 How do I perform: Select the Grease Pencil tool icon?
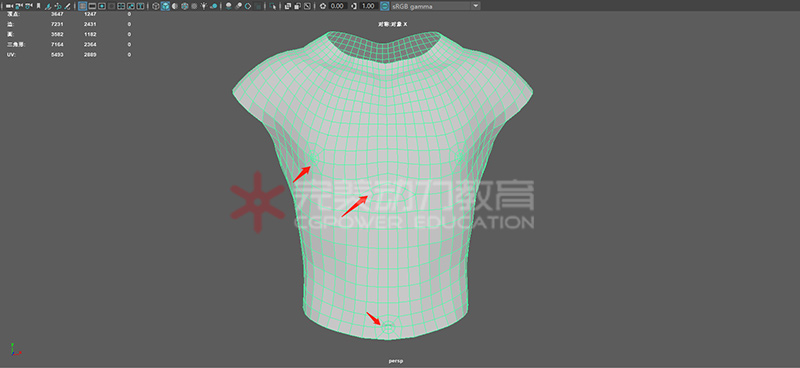(67, 6)
